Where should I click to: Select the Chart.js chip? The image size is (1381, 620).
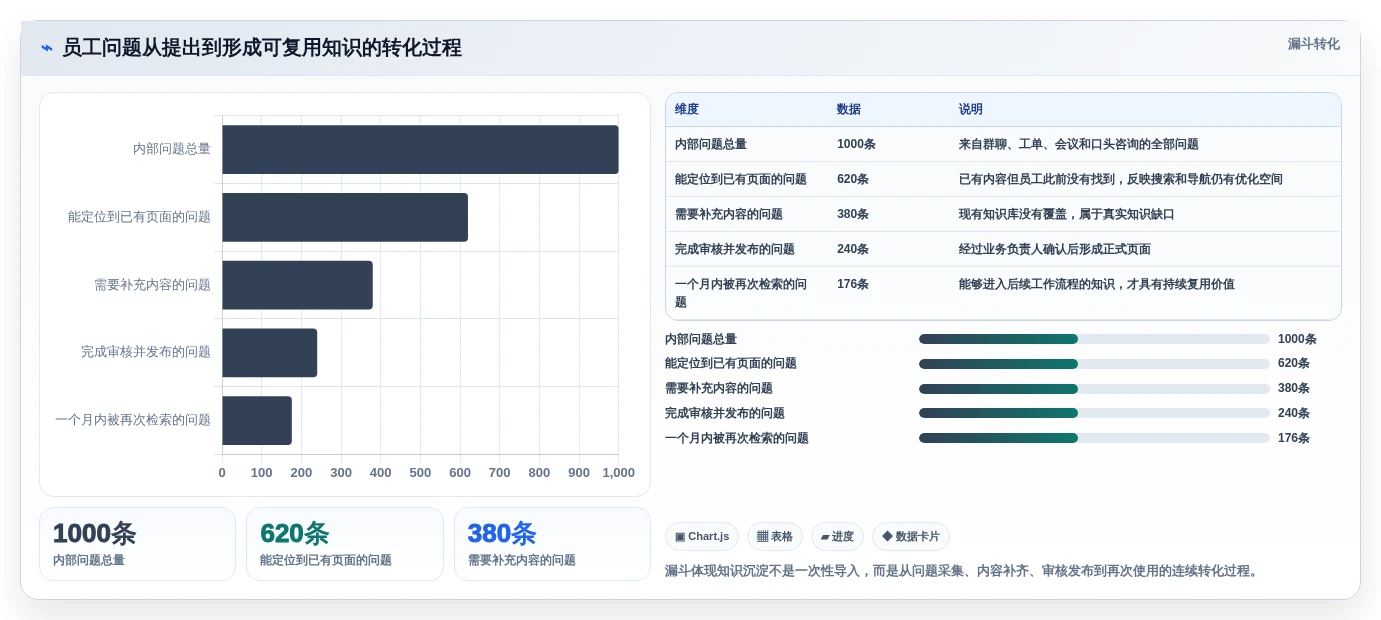(x=702, y=537)
